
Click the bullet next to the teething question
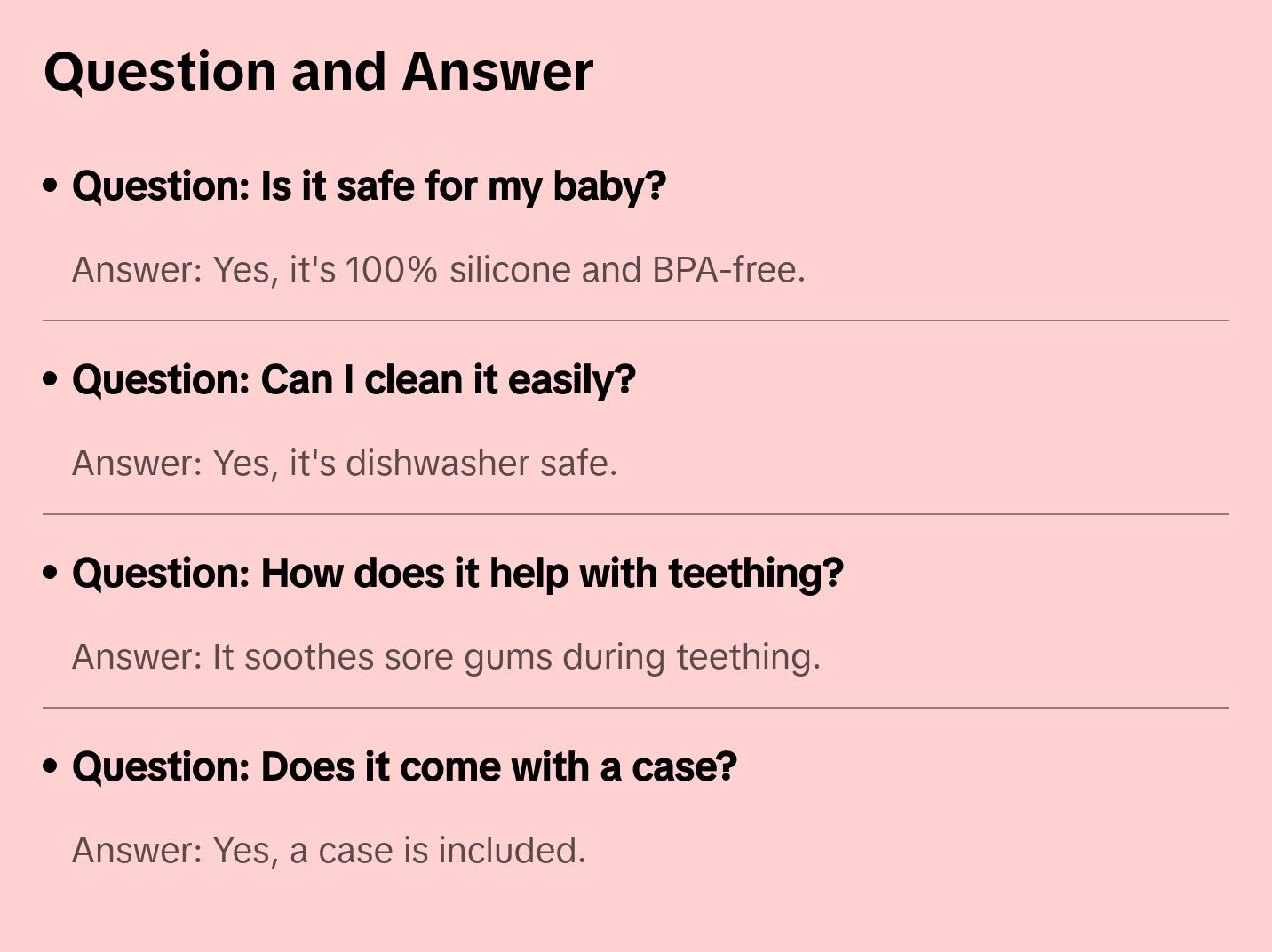(x=51, y=573)
